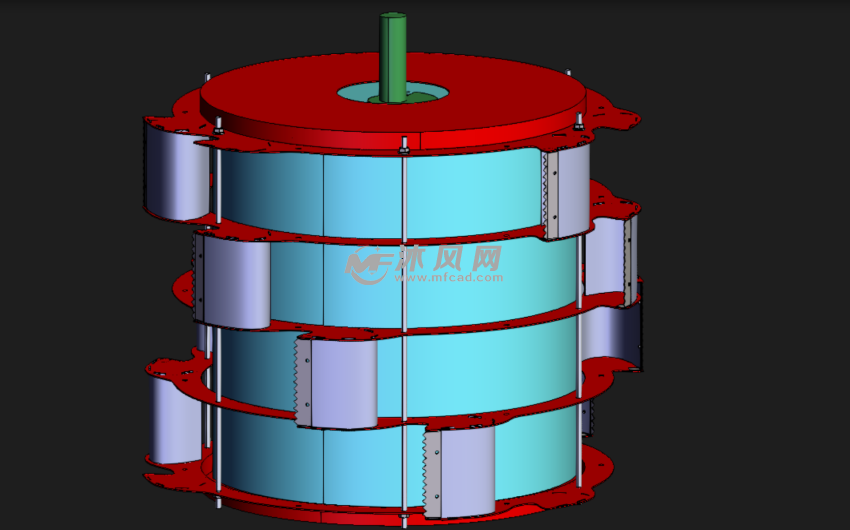This screenshot has height=530, width=850.
Task: Click the MF logo watermark
Action: (367, 266)
